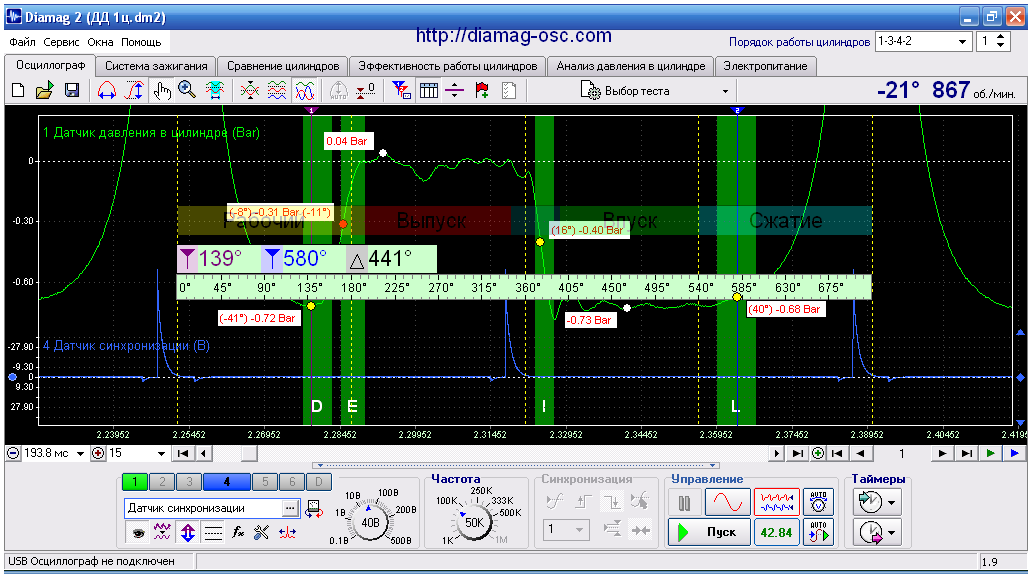Click the pause button in Управление
This screenshot has height=574, width=1032.
(684, 502)
